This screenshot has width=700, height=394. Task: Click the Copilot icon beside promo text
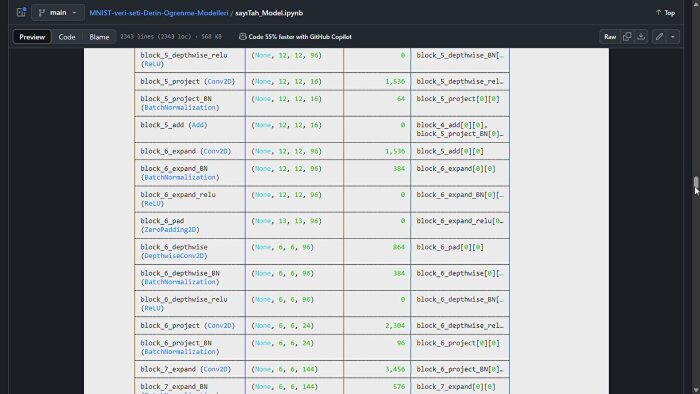(242, 37)
